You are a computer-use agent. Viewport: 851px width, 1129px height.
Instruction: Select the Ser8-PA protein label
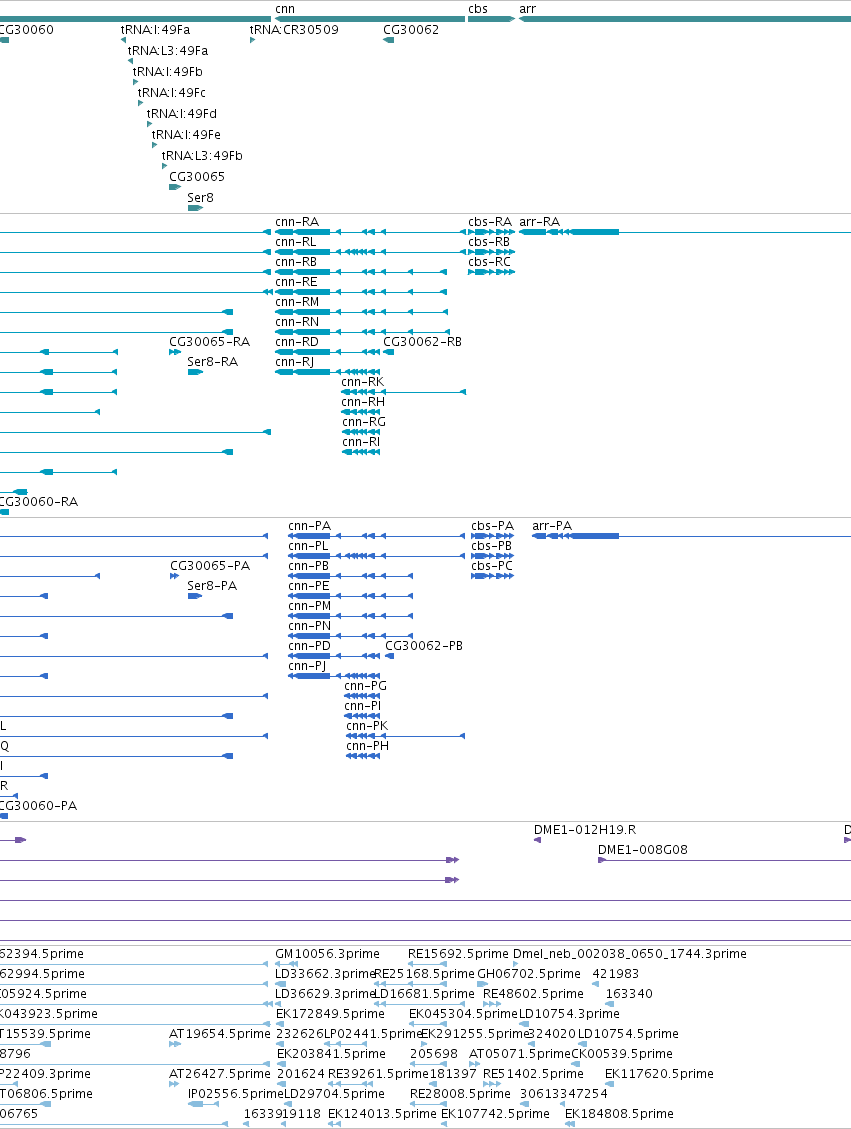click(212, 585)
